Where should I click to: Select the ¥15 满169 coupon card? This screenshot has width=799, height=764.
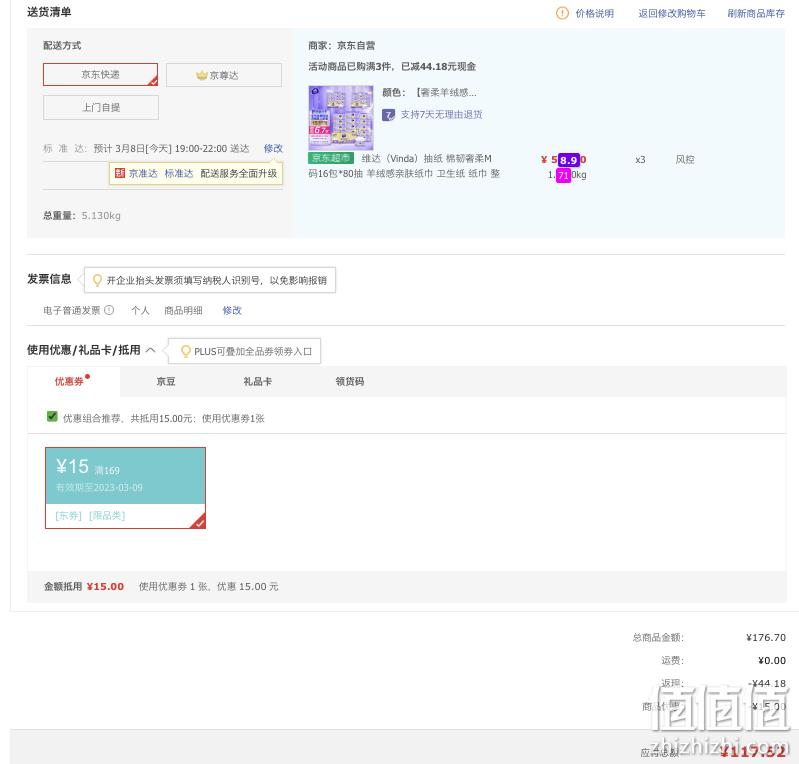tap(125, 488)
